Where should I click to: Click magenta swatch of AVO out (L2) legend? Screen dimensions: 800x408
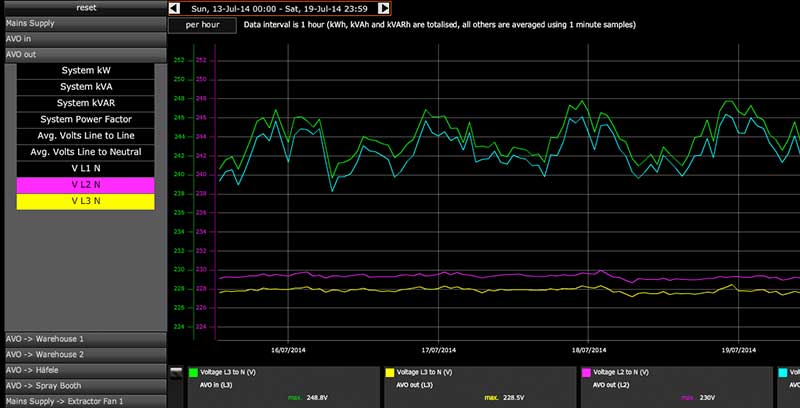pyautogui.click(x=586, y=373)
